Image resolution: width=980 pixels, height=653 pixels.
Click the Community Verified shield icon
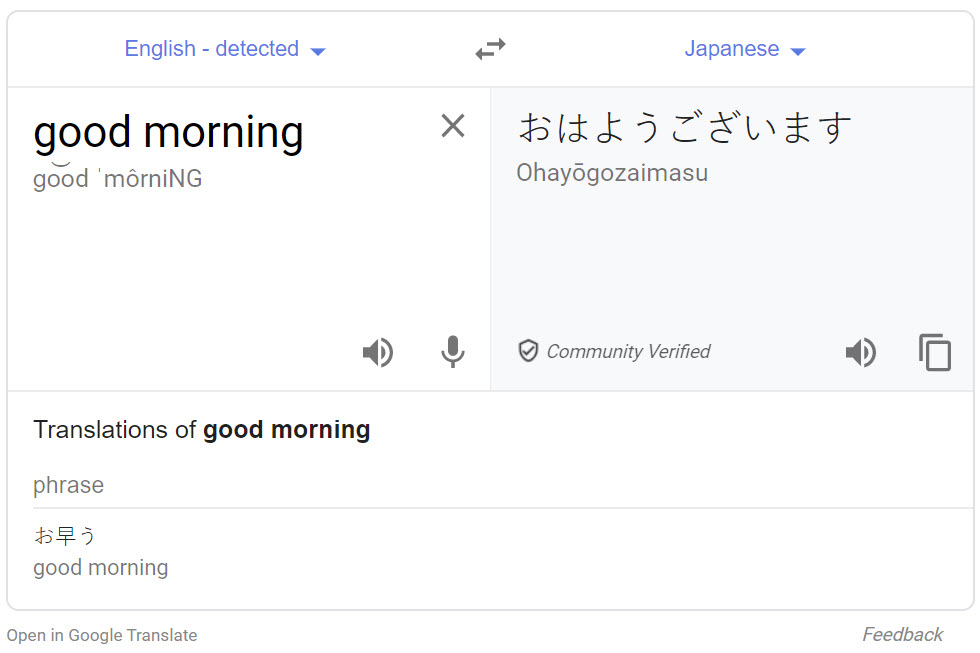[x=528, y=351]
